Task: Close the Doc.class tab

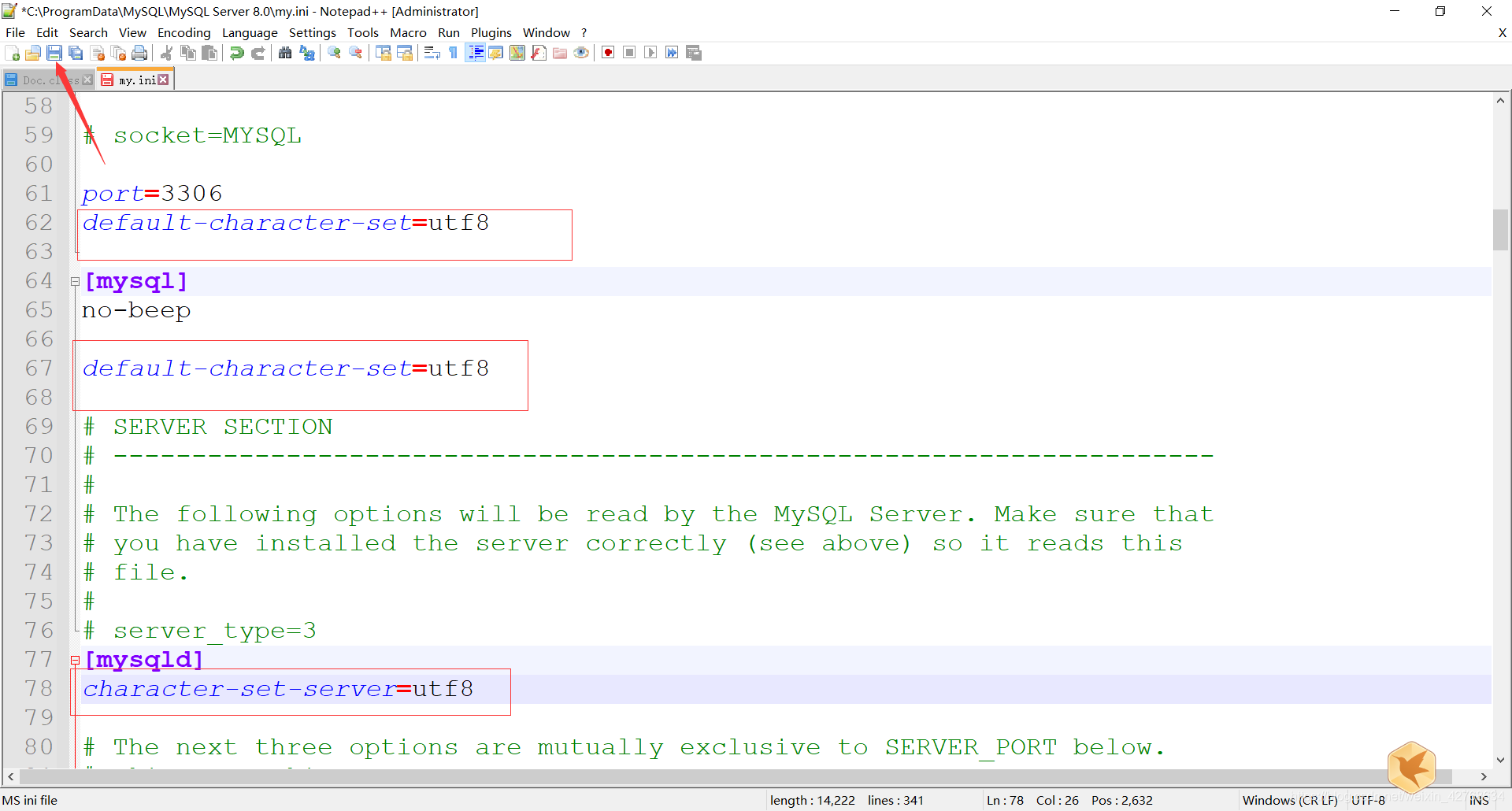Action: tap(87, 80)
